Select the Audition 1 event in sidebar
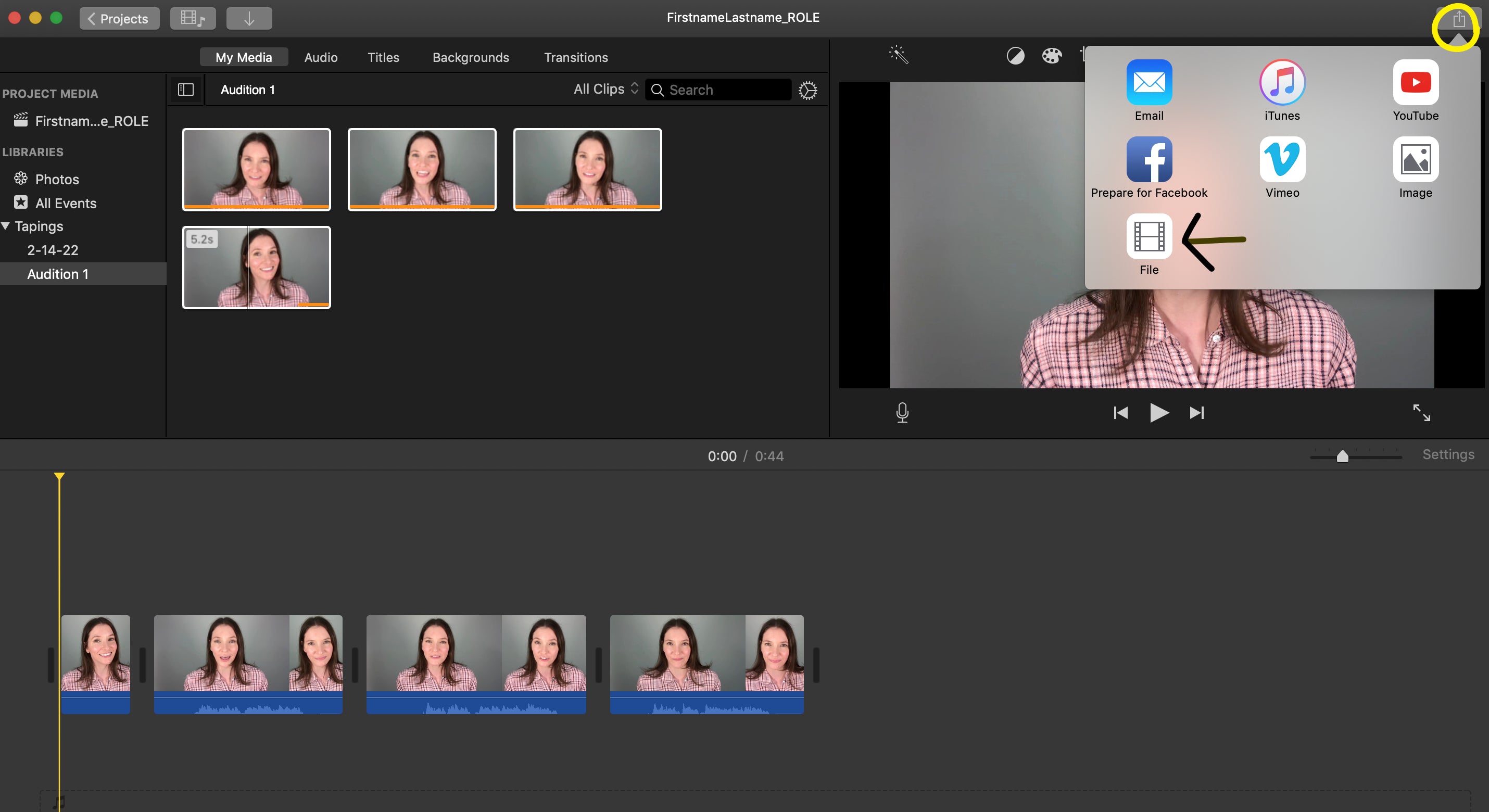 83,274
